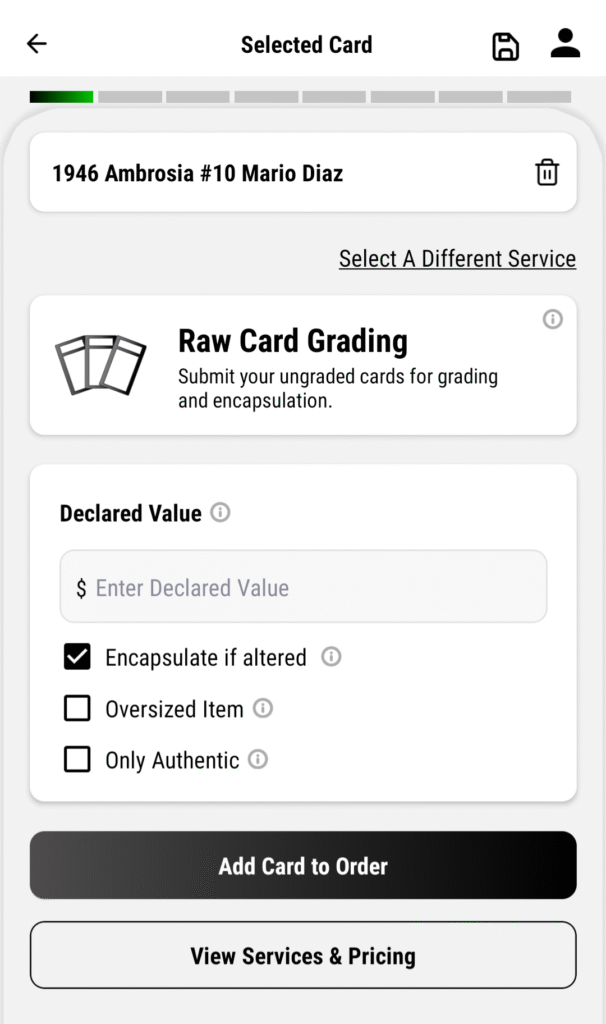Click the green first progress step segment
The height and width of the screenshot is (1024, 606).
61,97
